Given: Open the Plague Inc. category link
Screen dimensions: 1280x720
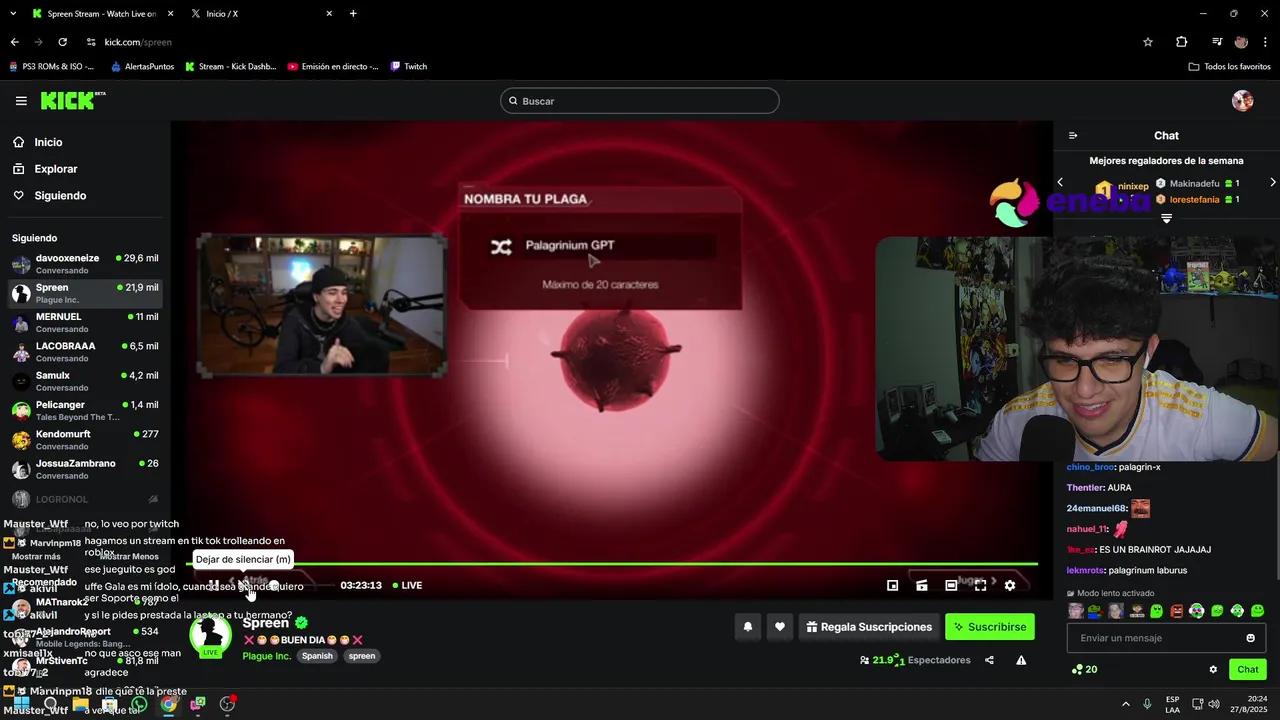Looking at the screenshot, I should [x=266, y=656].
